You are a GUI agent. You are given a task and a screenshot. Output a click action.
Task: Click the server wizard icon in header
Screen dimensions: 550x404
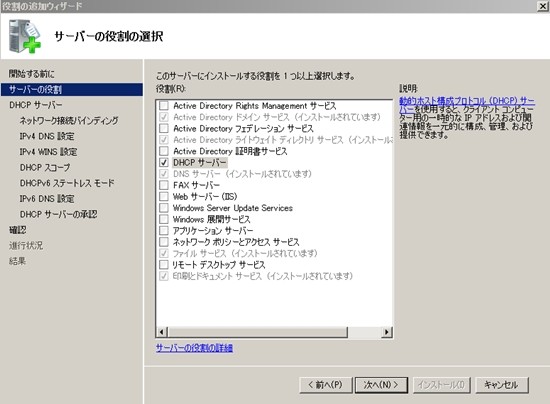(x=25, y=36)
